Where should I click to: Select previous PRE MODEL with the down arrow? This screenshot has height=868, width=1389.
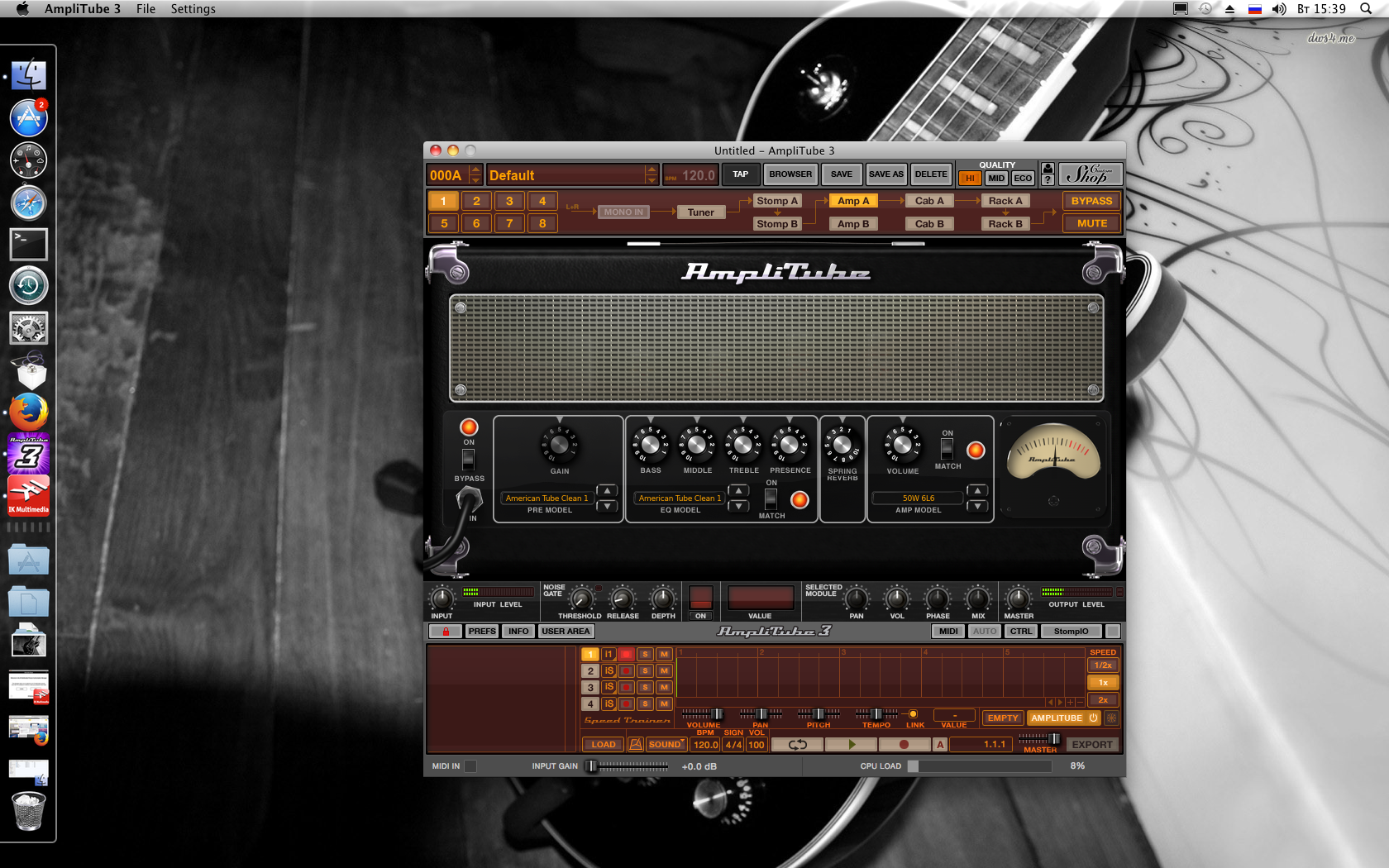point(607,506)
